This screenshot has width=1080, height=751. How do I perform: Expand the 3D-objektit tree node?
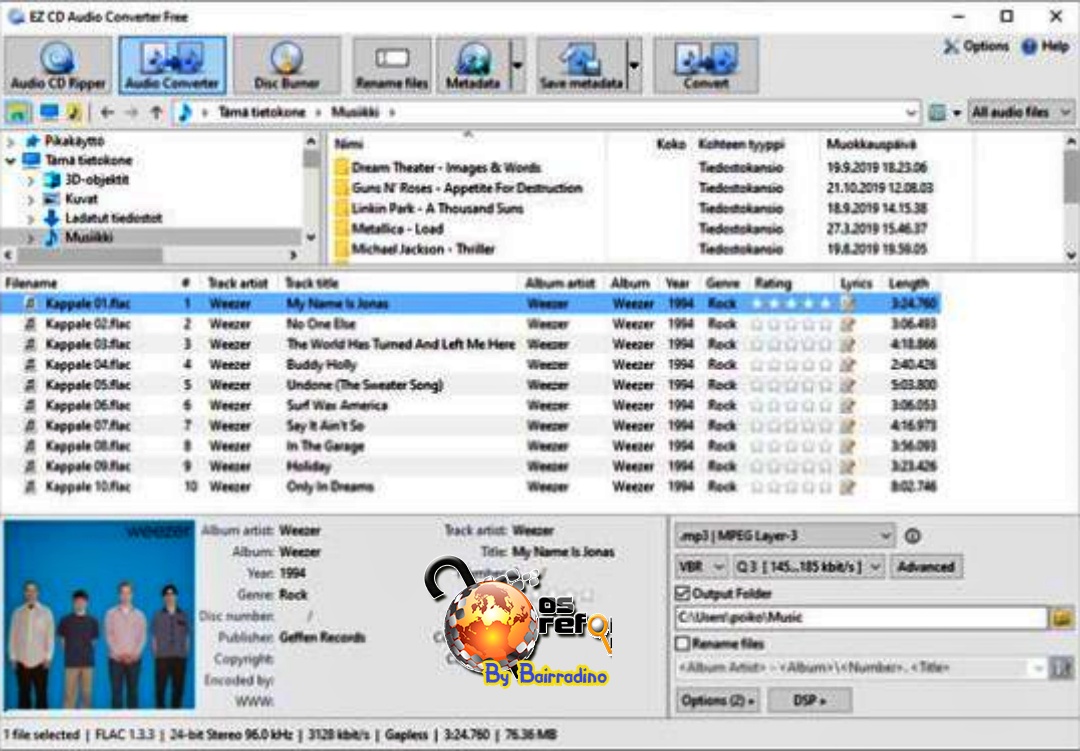coord(30,181)
